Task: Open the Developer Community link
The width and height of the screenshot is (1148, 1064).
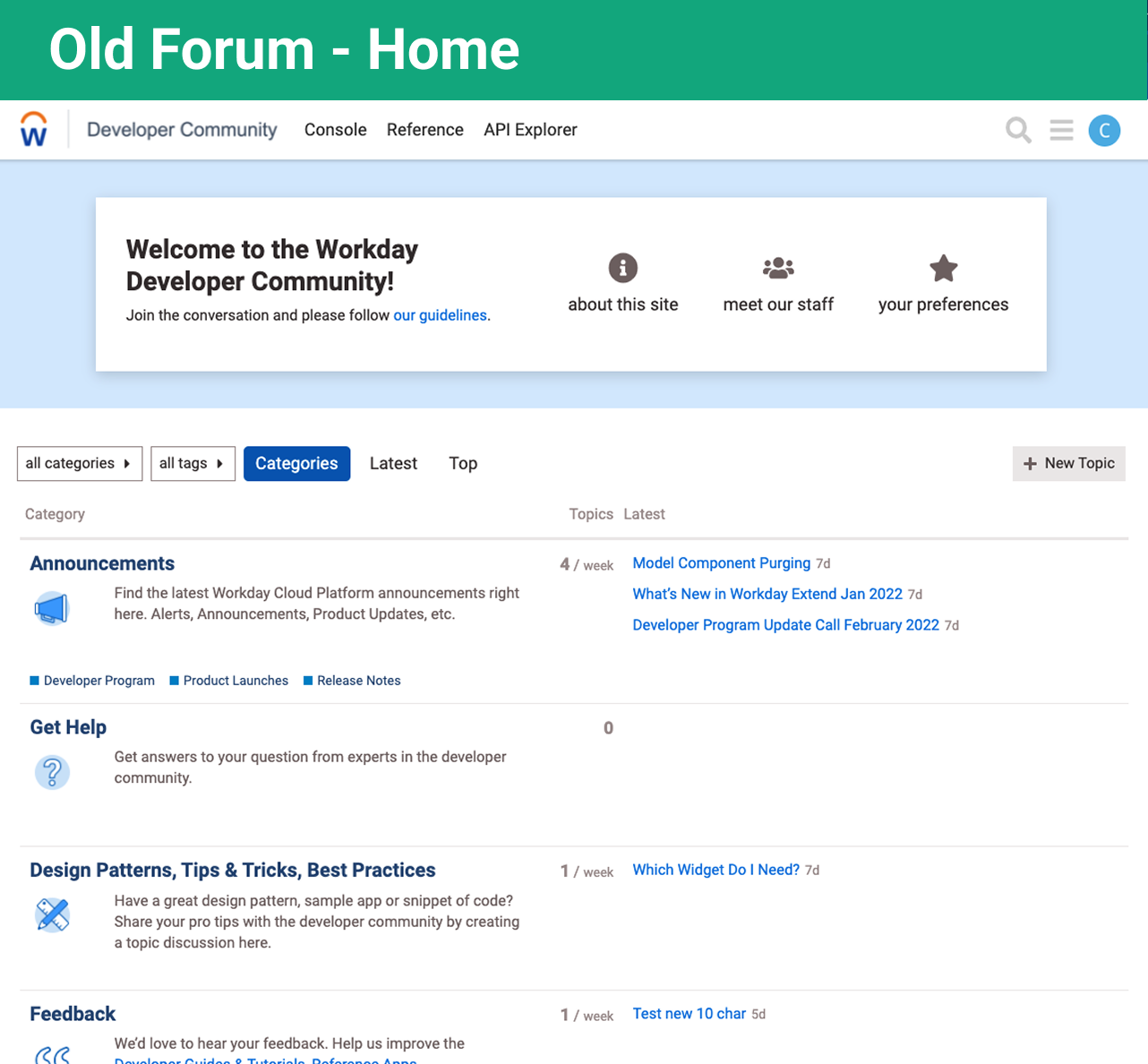Action: (x=182, y=130)
